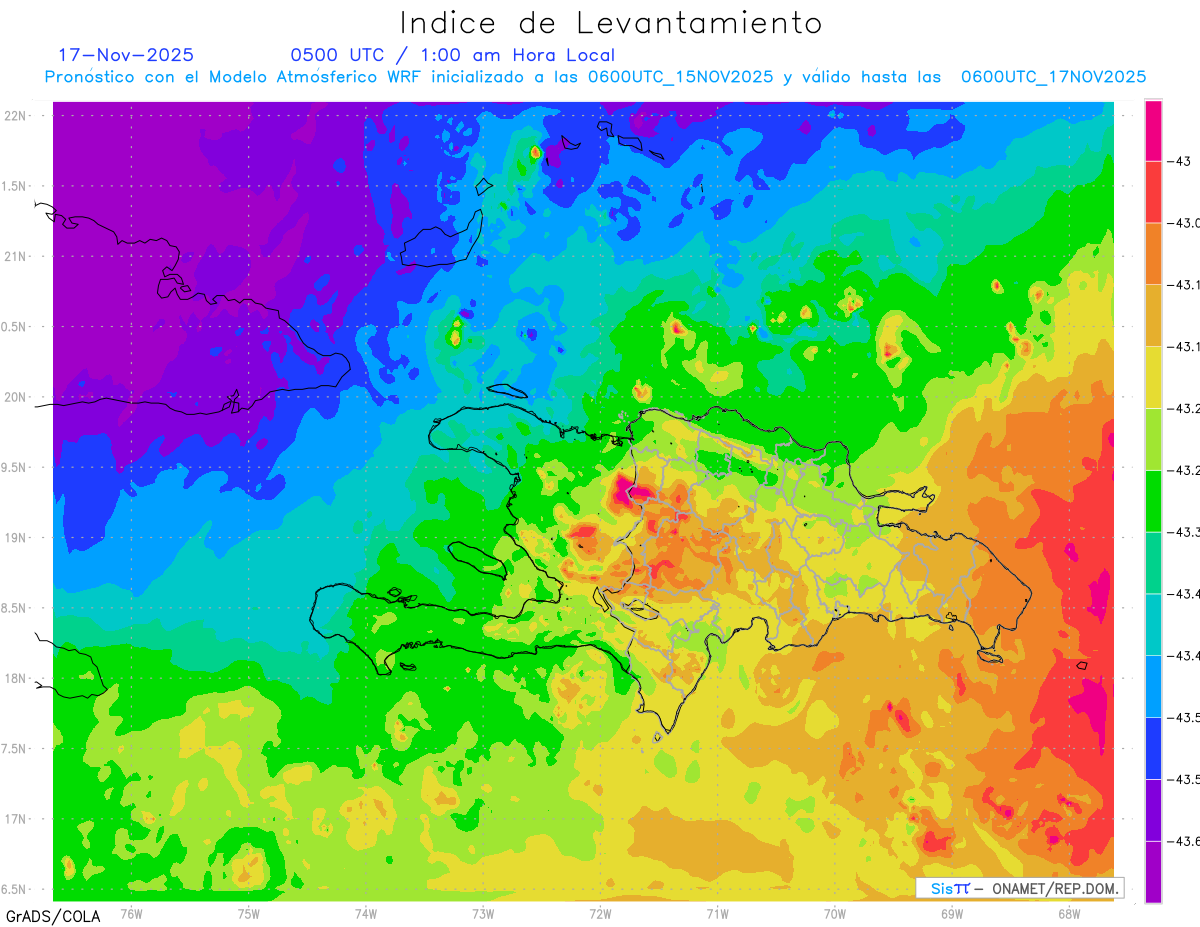Click the "74W" longitude label

click(366, 913)
